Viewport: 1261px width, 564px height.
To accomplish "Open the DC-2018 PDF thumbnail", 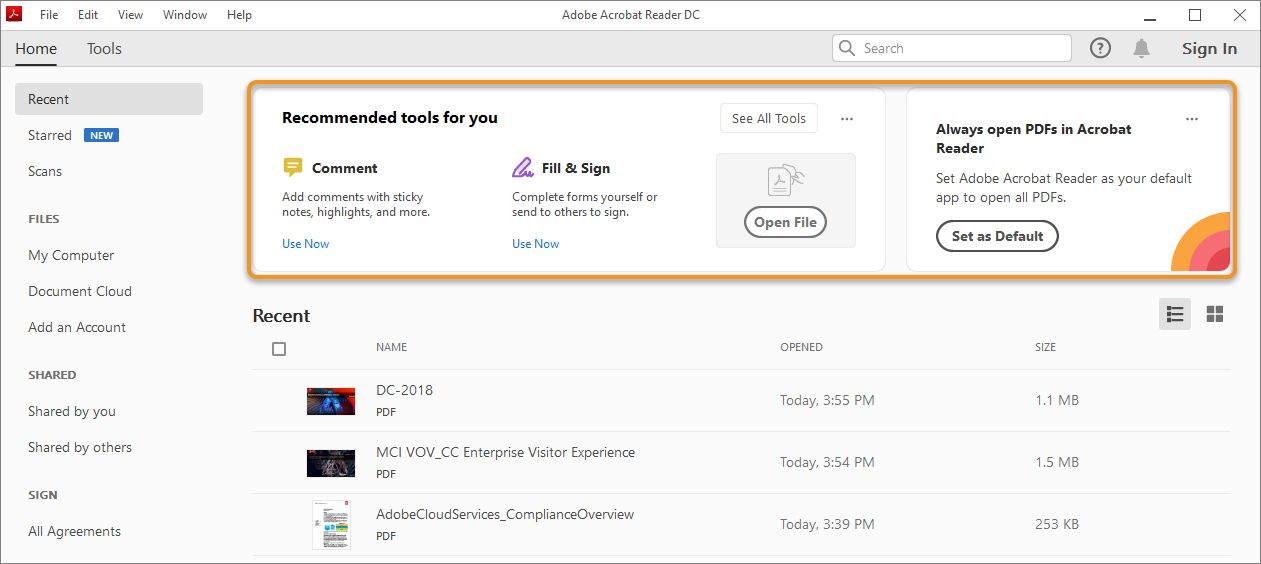I will point(331,401).
